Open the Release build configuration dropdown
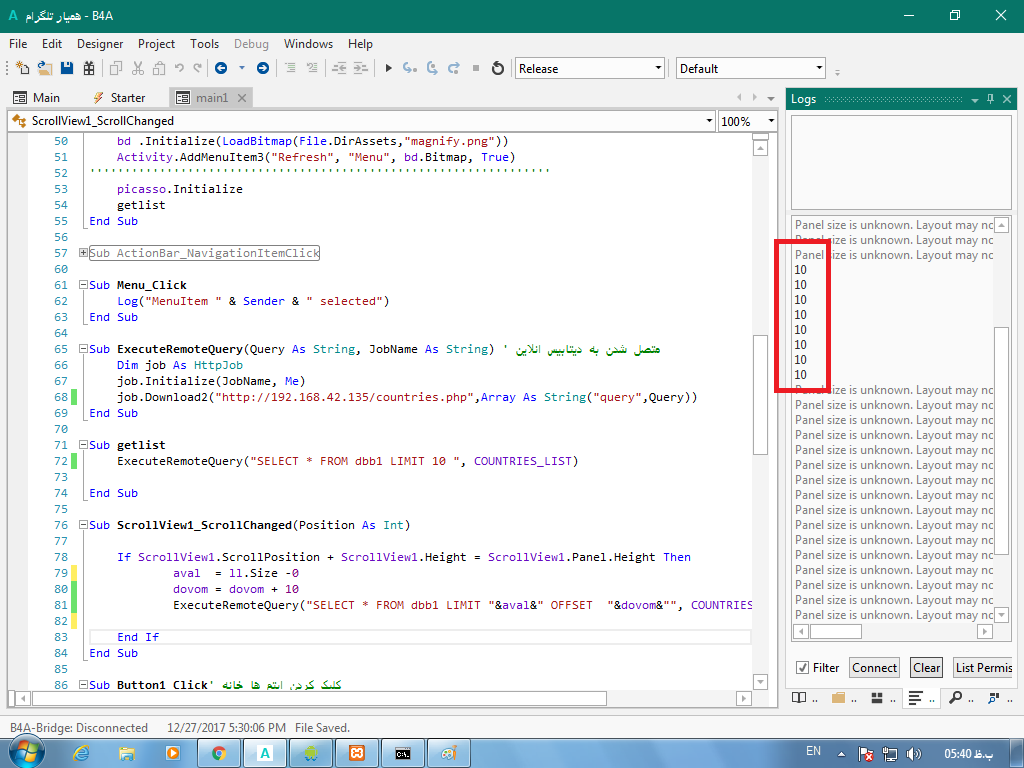1024x768 pixels. [590, 68]
